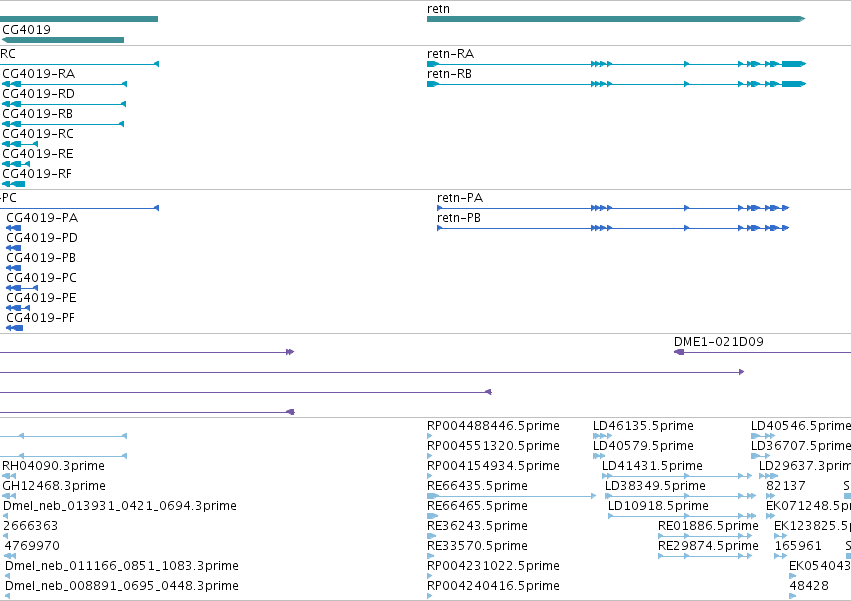Image resolution: width=851 pixels, height=601 pixels.
Task: Click the CG4019-PA protein label
Action: (x=42, y=218)
